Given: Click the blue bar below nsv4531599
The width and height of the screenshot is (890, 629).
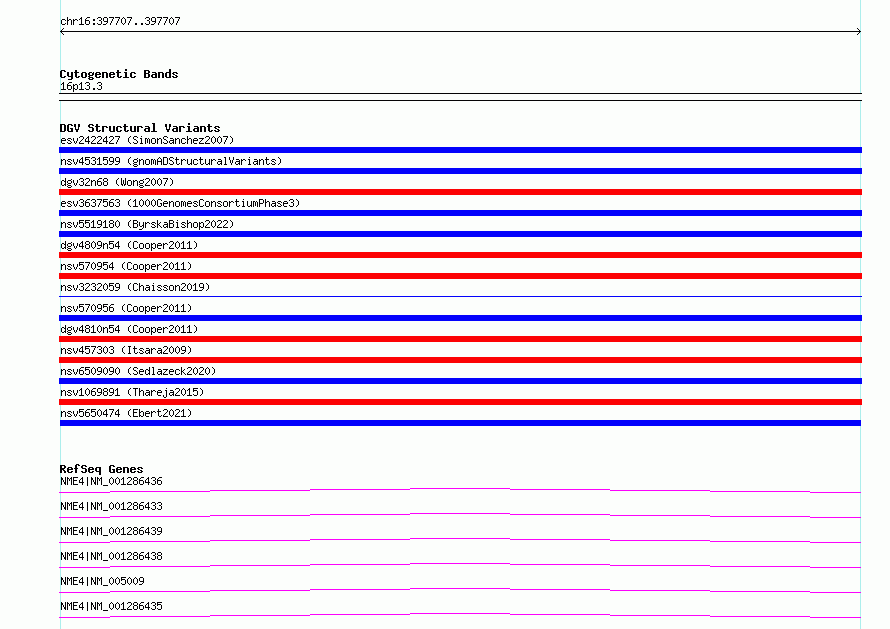Looking at the screenshot, I should tap(460, 171).
